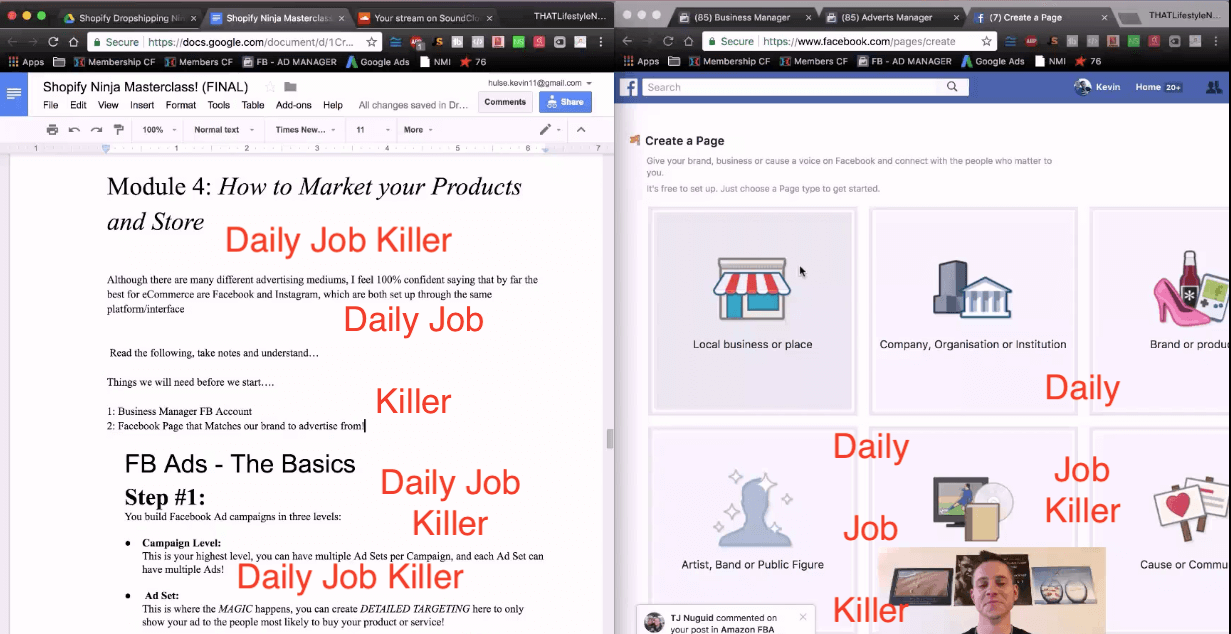Open the Help menu in Docs
Image resolution: width=1231 pixels, height=634 pixels.
[333, 105]
